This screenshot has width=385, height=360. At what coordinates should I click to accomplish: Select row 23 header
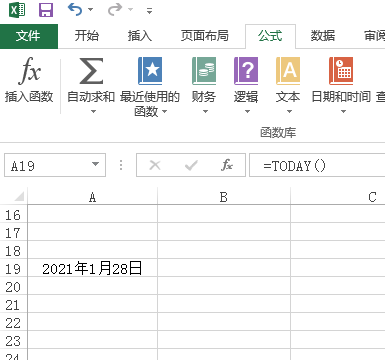(13, 341)
